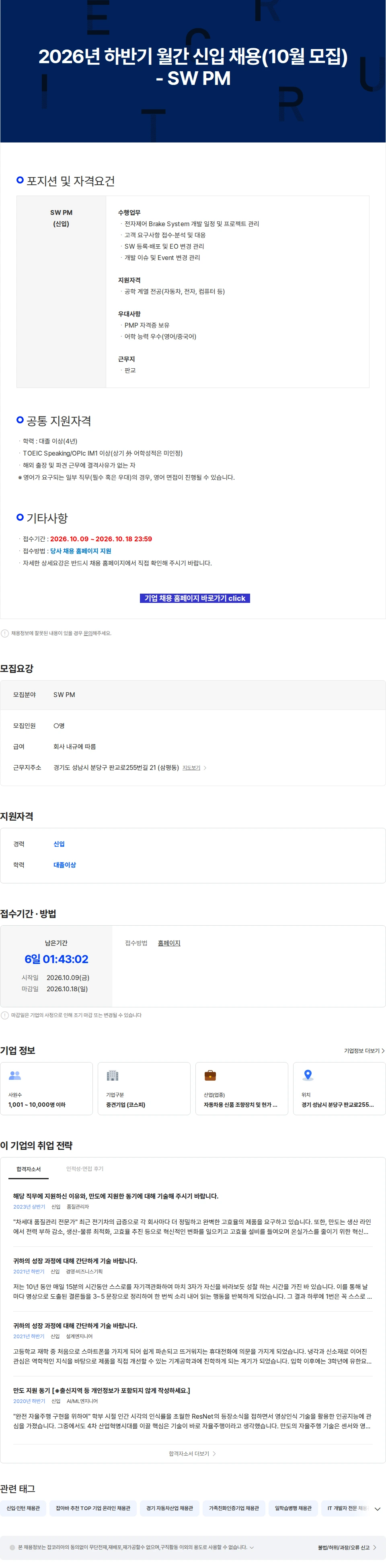Click the building icon on 기업구분 card
386x1568 pixels.
tap(113, 1075)
